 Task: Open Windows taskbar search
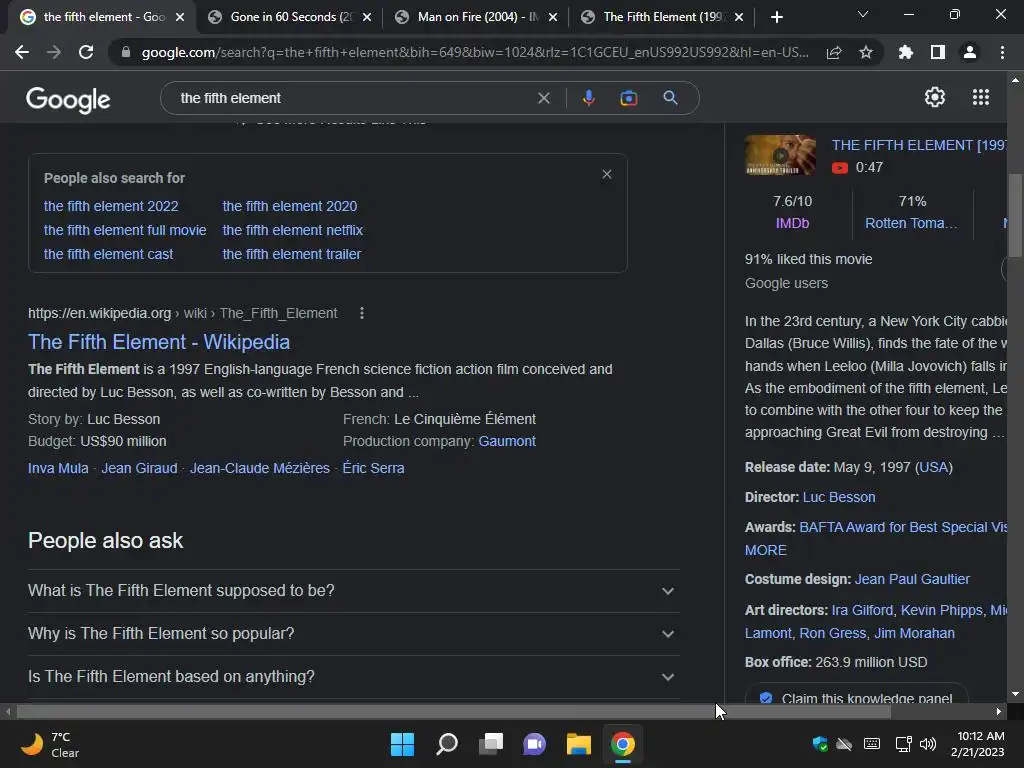tap(447, 744)
